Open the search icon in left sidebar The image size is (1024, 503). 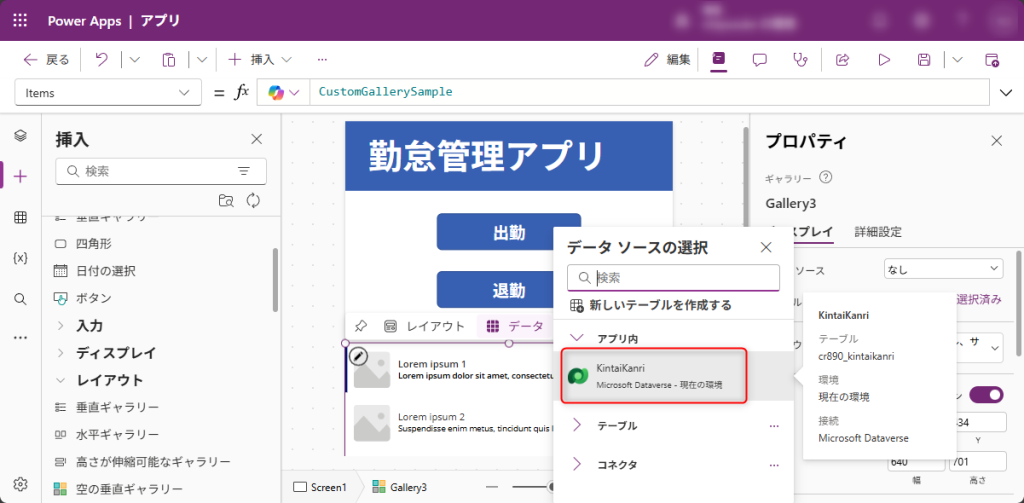point(20,299)
